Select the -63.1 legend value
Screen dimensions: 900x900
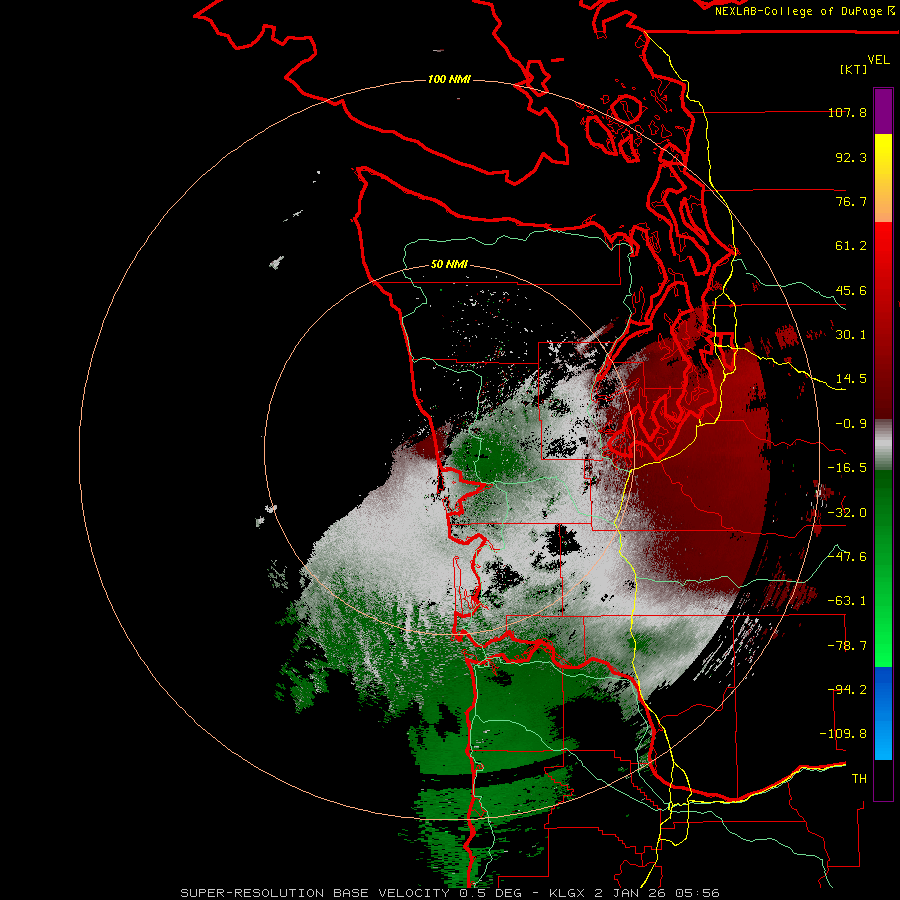point(847,601)
